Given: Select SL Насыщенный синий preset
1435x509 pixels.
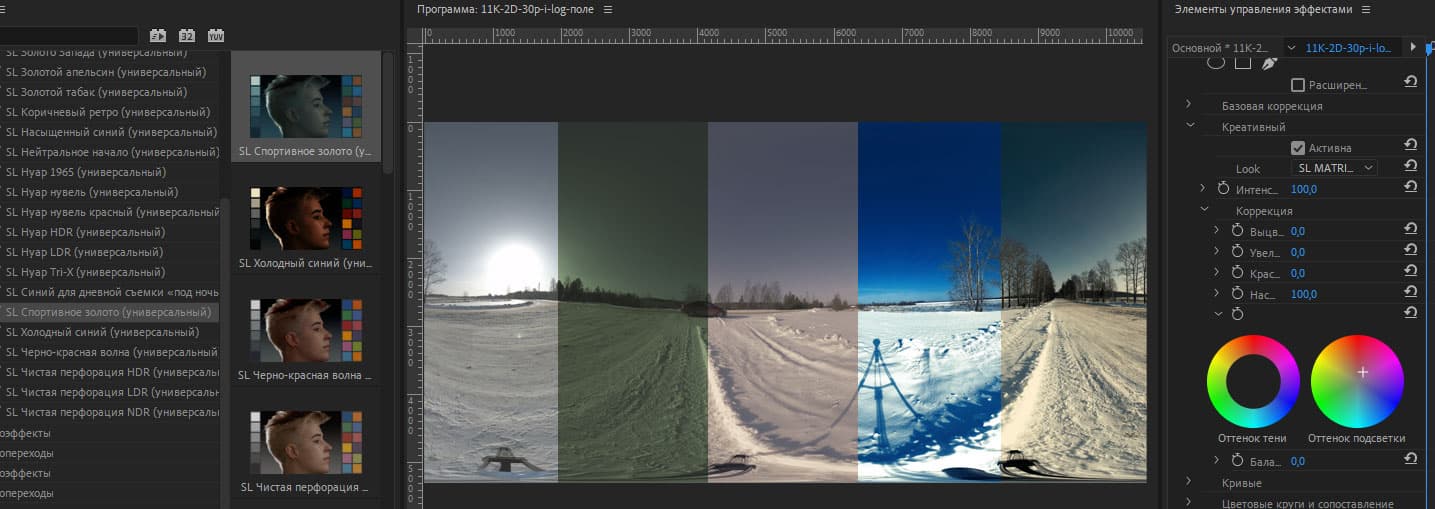Looking at the screenshot, I should tap(110, 132).
